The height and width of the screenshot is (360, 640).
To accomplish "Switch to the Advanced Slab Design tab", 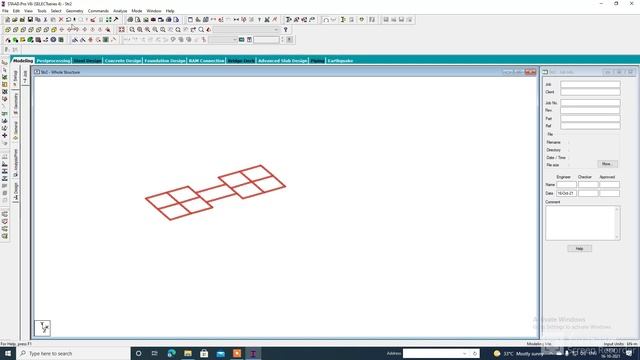I will (282, 60).
